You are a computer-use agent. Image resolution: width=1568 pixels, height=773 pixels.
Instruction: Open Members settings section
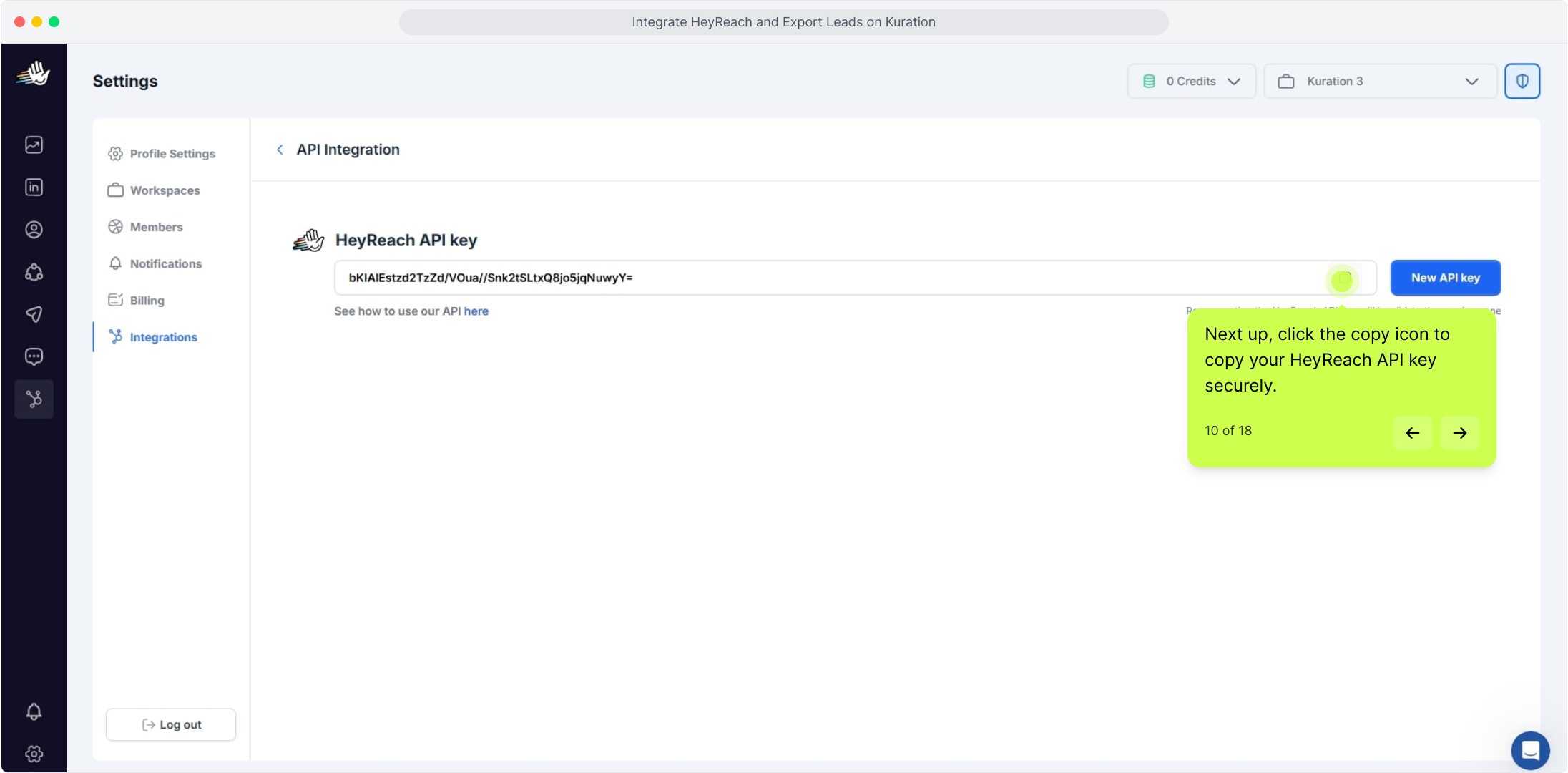(x=145, y=227)
